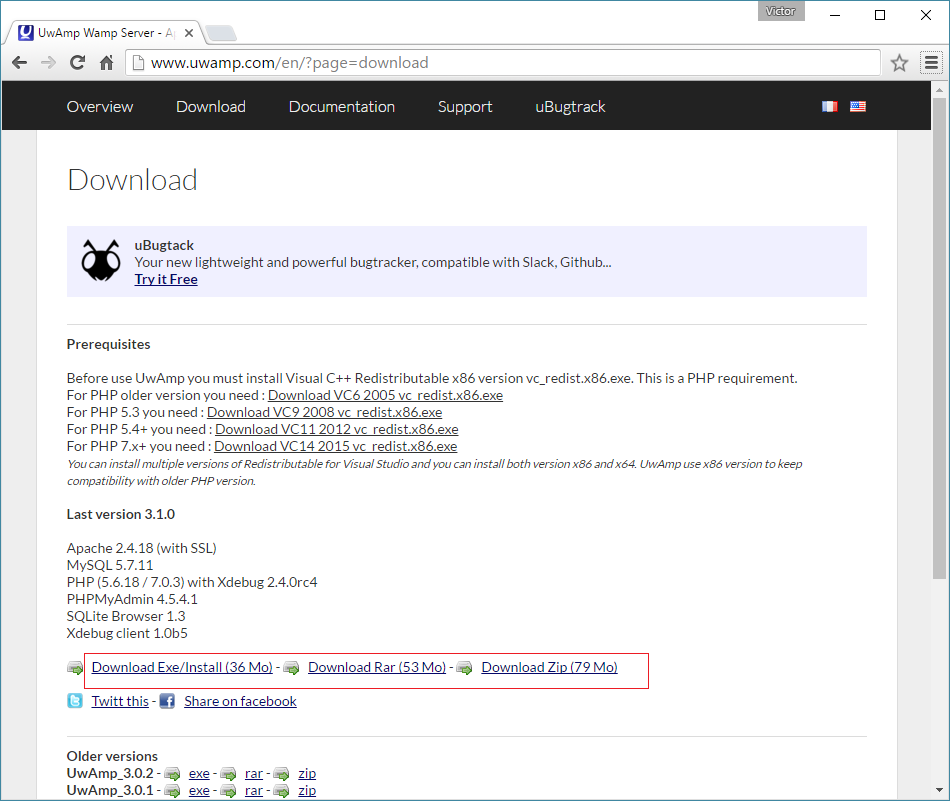Viewport: 950px width, 801px height.
Task: Go to the Support page in navbar
Action: coord(465,107)
